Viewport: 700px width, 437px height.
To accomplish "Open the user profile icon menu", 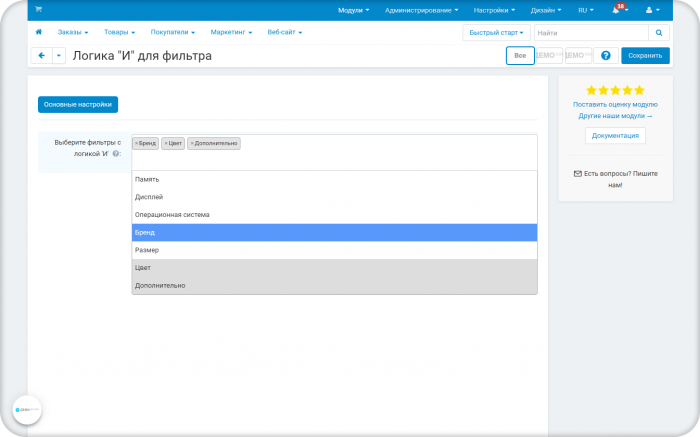I will point(652,10).
